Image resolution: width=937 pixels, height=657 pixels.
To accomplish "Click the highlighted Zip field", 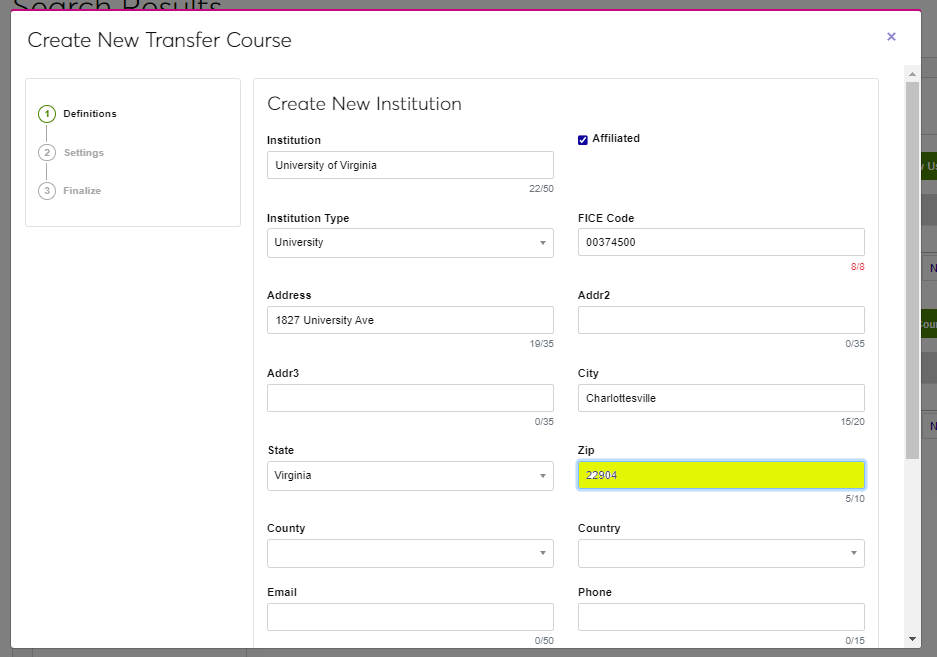I will click(721, 475).
